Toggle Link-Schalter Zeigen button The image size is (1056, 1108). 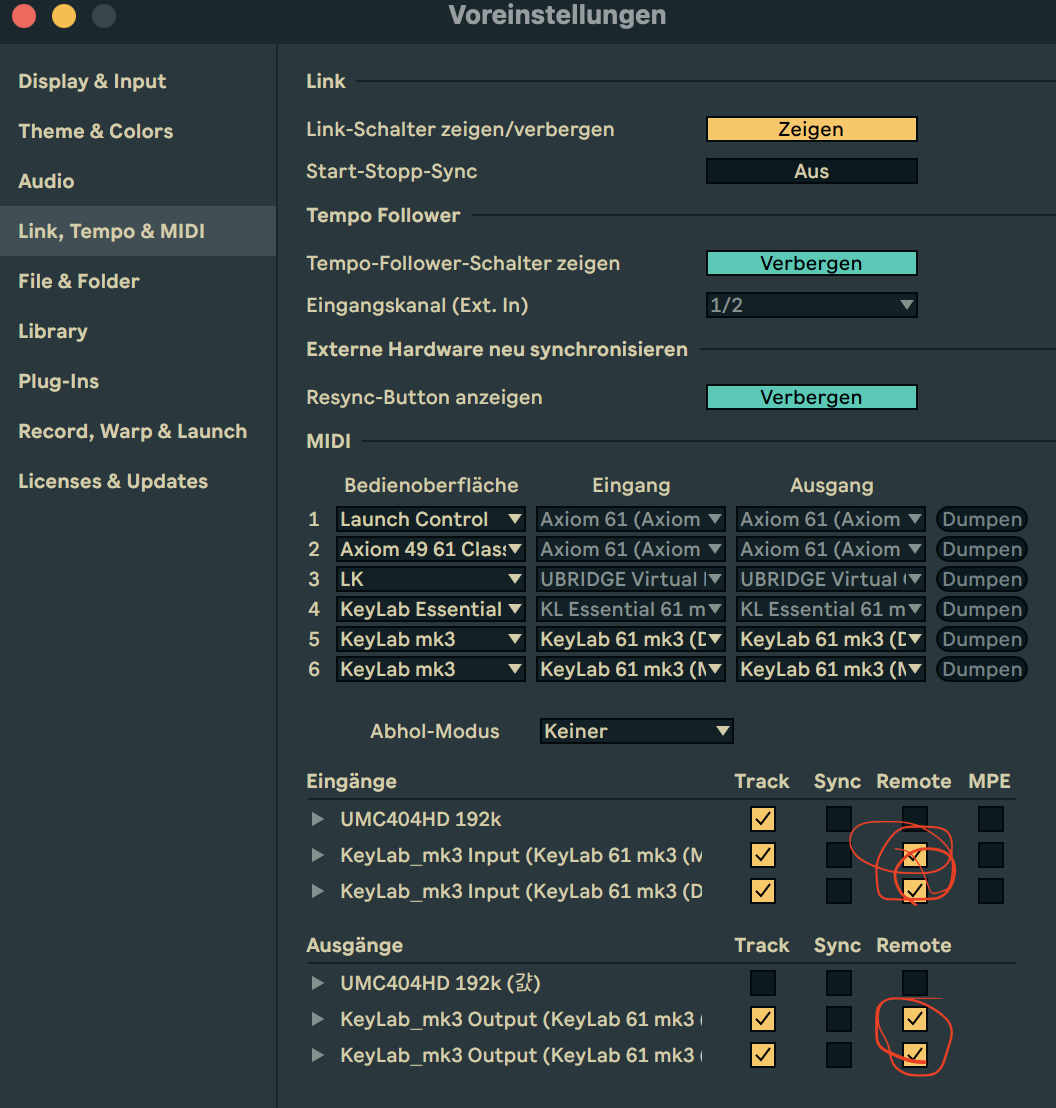coord(811,129)
